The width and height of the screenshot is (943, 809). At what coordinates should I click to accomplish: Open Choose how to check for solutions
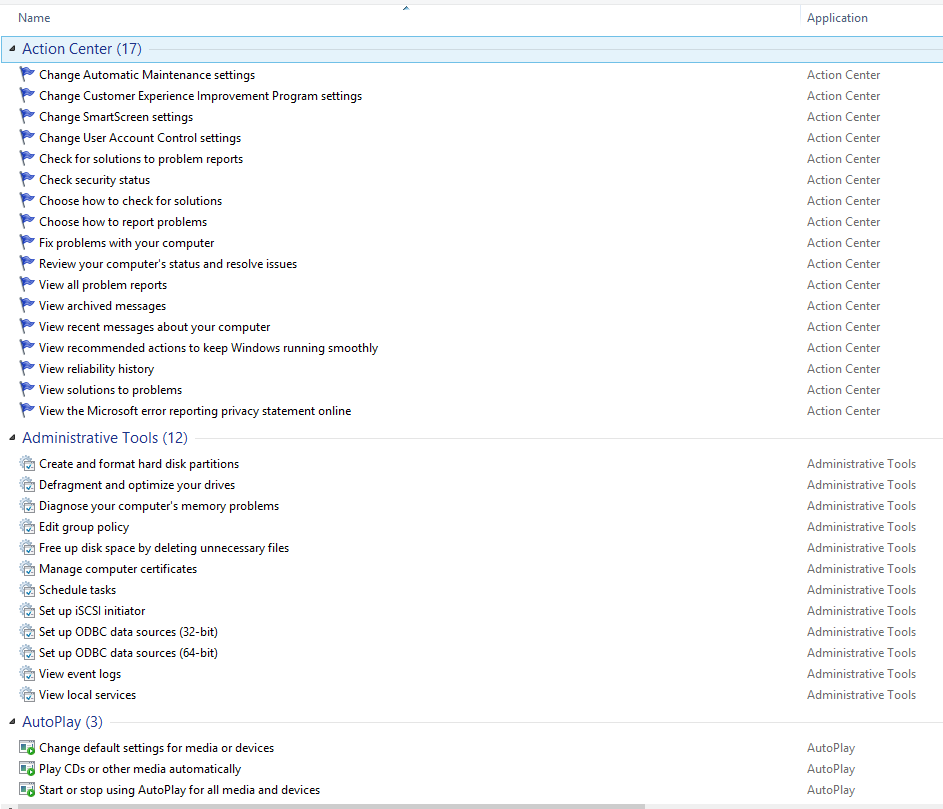coord(131,201)
